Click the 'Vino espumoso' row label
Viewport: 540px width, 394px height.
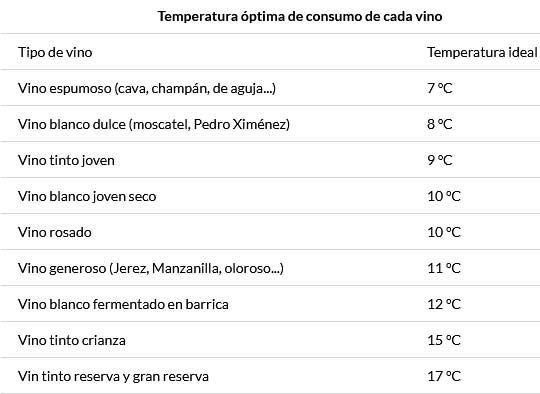147,89
